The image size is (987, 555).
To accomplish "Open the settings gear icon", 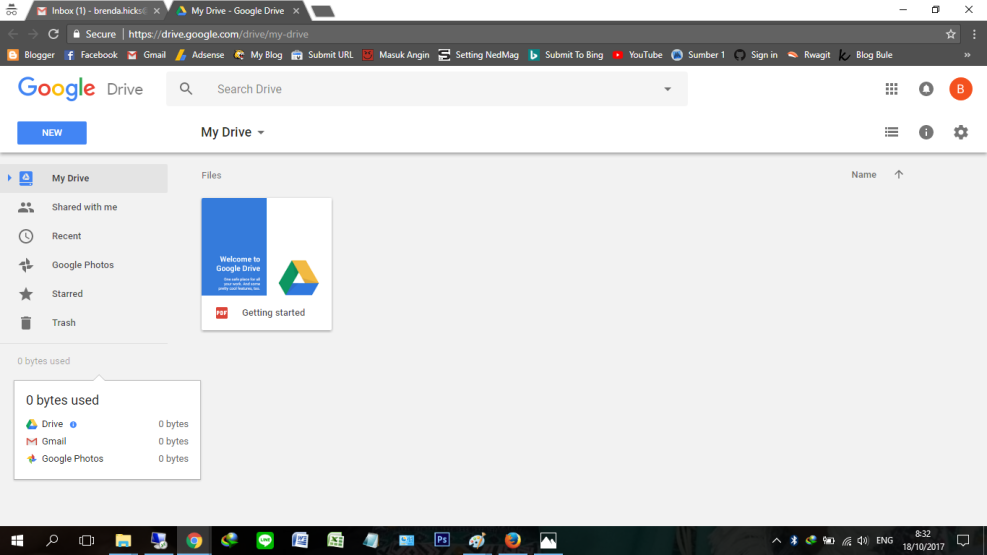I will [961, 132].
